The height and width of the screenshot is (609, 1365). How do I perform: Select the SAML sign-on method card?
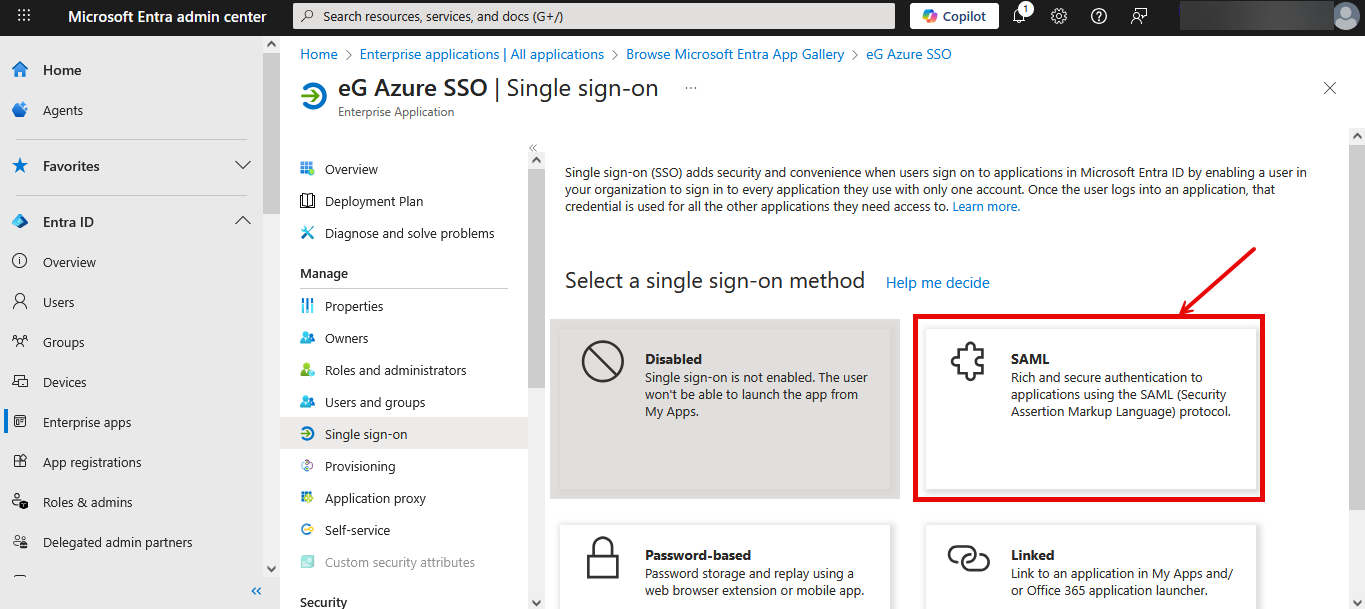(x=1090, y=408)
